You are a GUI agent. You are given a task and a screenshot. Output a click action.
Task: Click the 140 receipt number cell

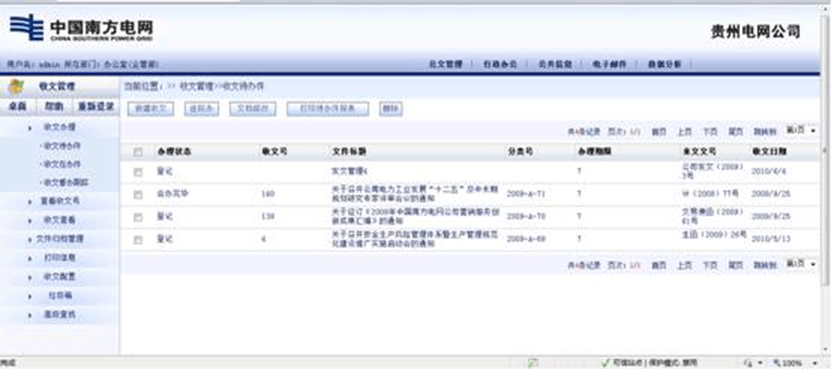click(268, 195)
